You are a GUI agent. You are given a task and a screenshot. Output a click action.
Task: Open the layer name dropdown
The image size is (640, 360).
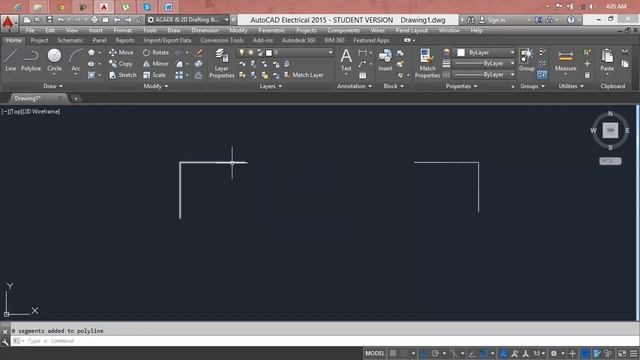coord(331,53)
